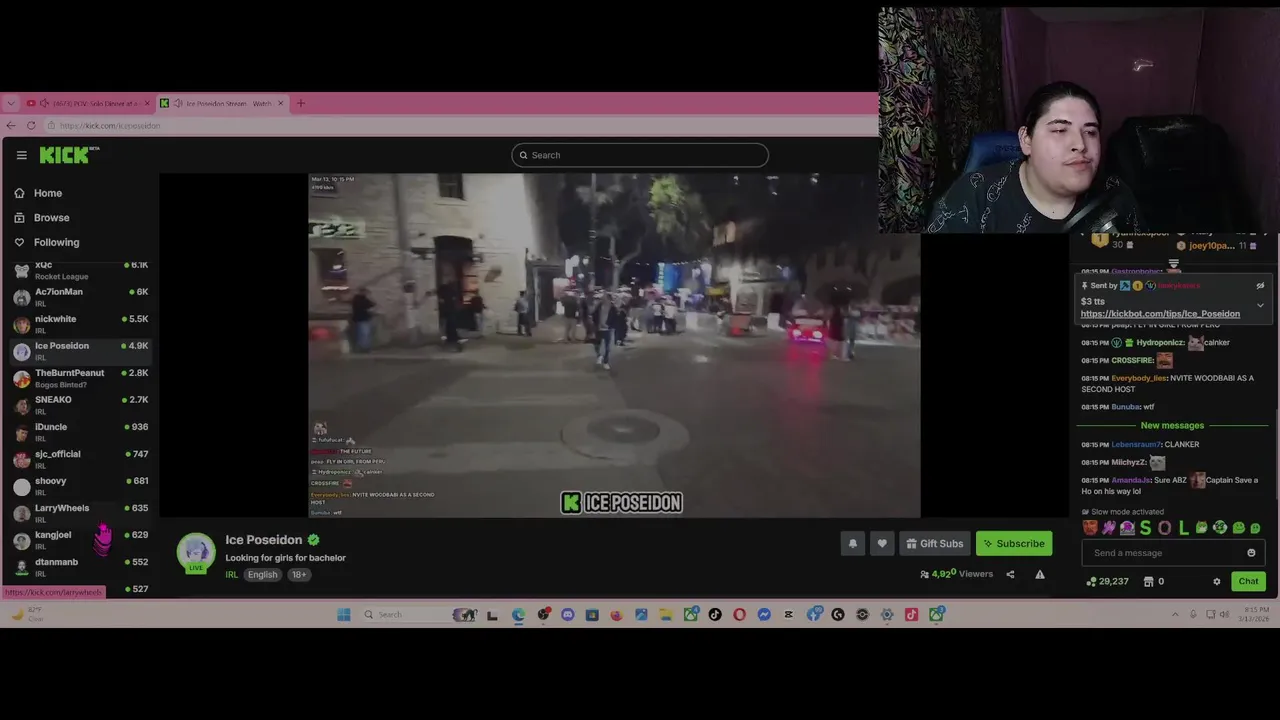This screenshot has width=1280, height=720.
Task: Open LarryWheels channel in sidebar
Action: (x=80, y=513)
